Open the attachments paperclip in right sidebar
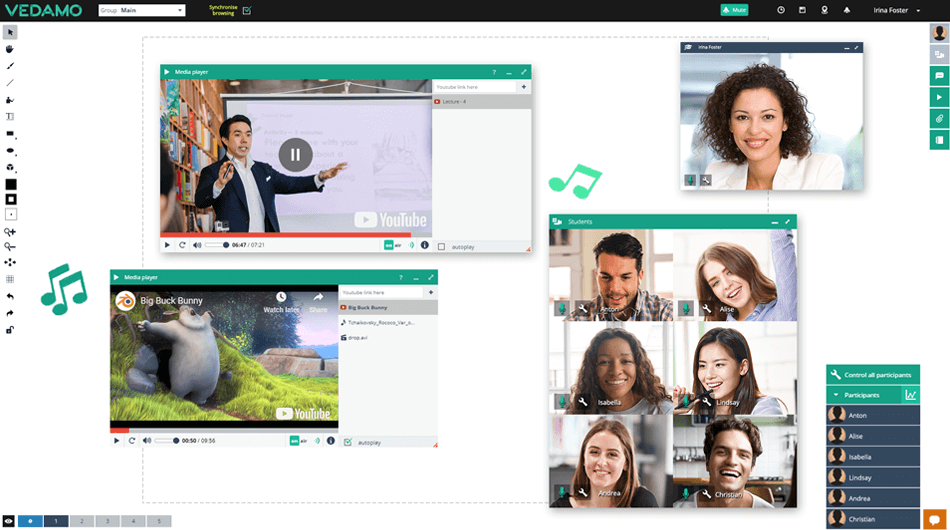 click(939, 118)
